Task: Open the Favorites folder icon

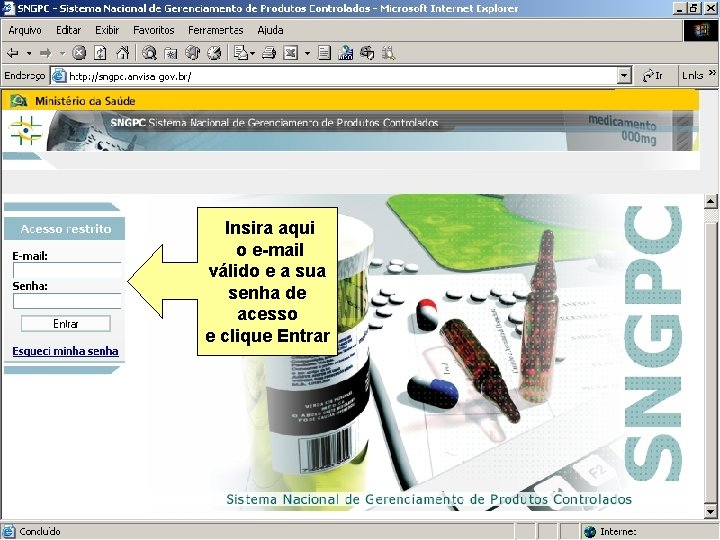Action: coord(171,54)
